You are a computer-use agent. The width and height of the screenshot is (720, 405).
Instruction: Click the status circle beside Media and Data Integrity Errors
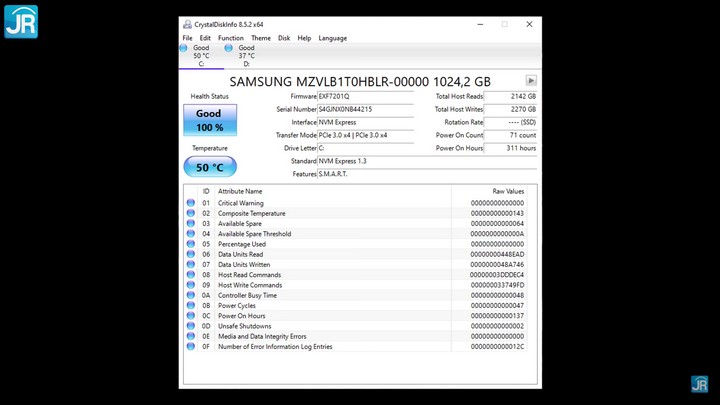click(x=191, y=336)
